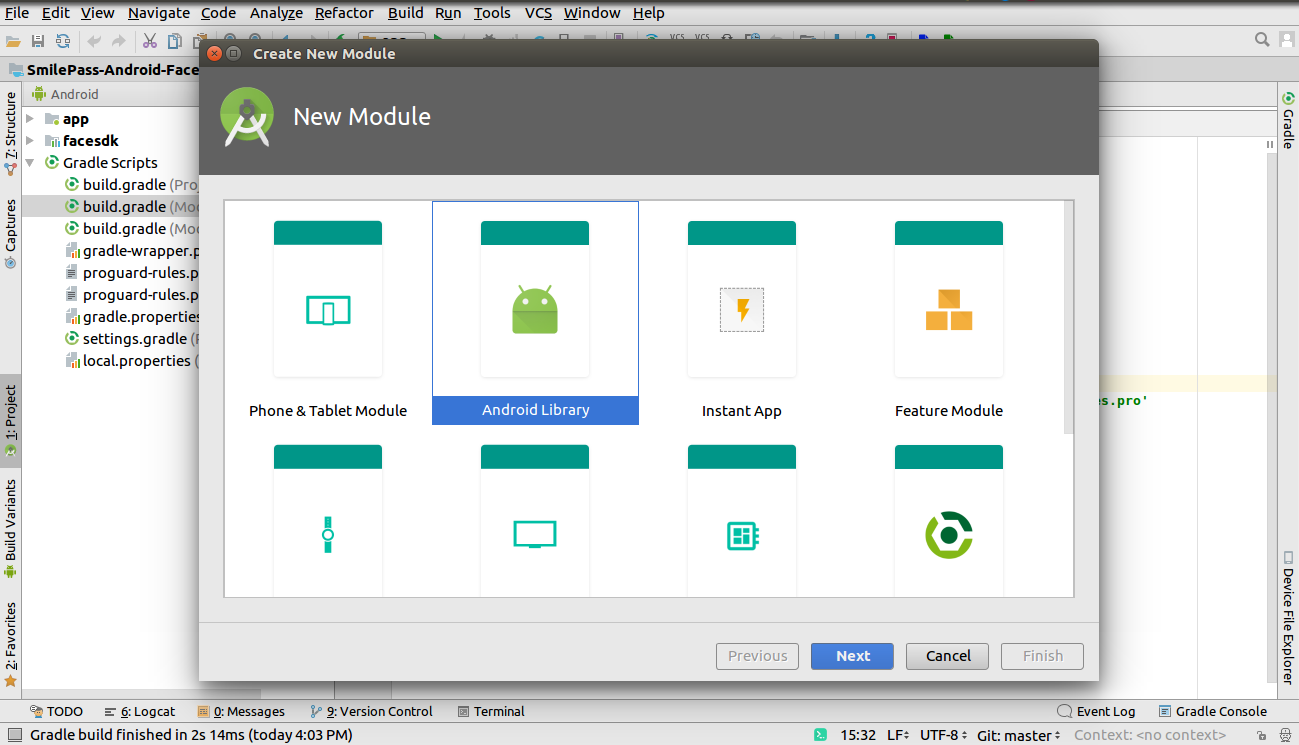Open the 9: Version Control window
This screenshot has height=745, width=1299.
(x=371, y=711)
